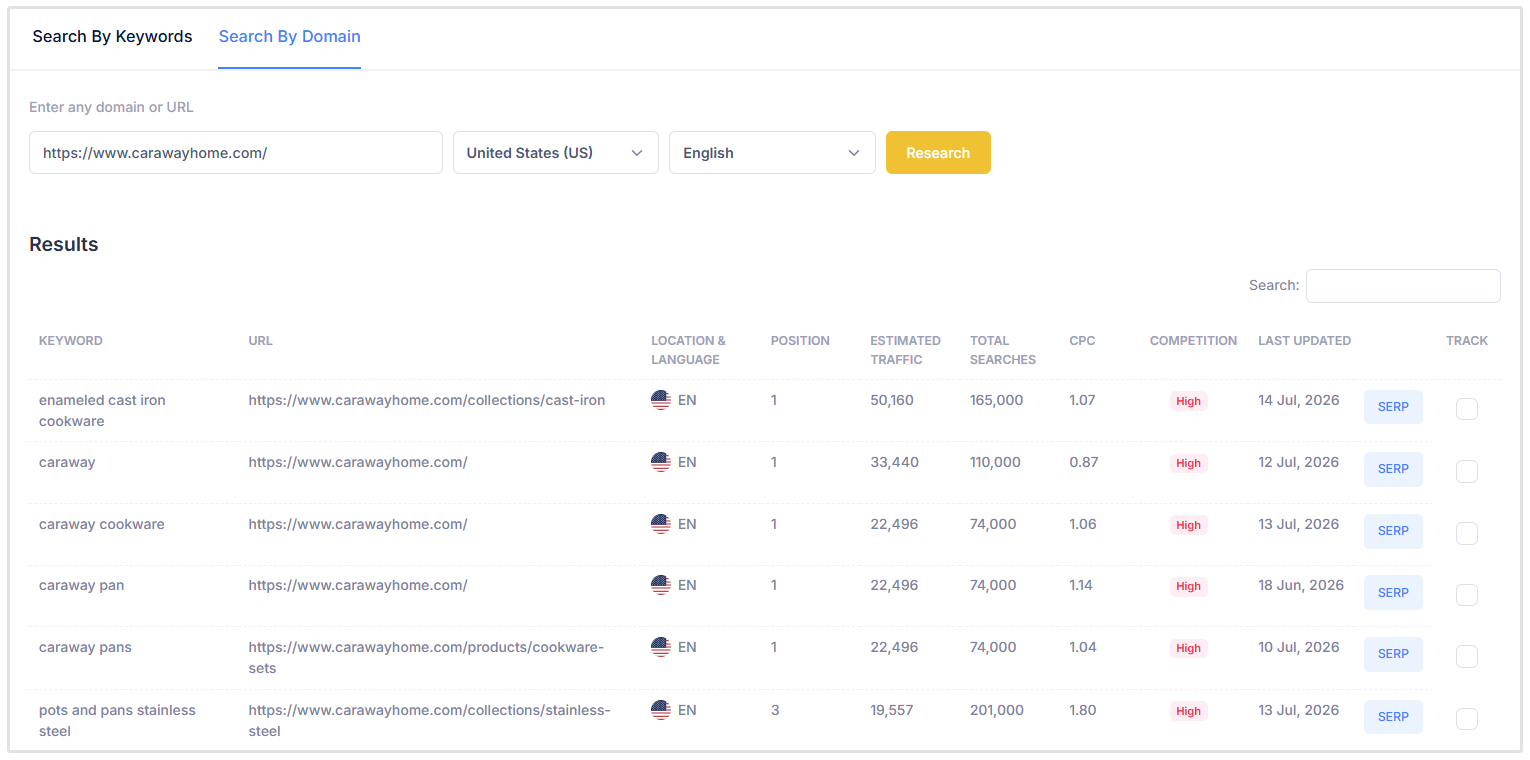Sort by TOTAL SEARCHES column header
1530x760 pixels.
pyautogui.click(x=1003, y=350)
